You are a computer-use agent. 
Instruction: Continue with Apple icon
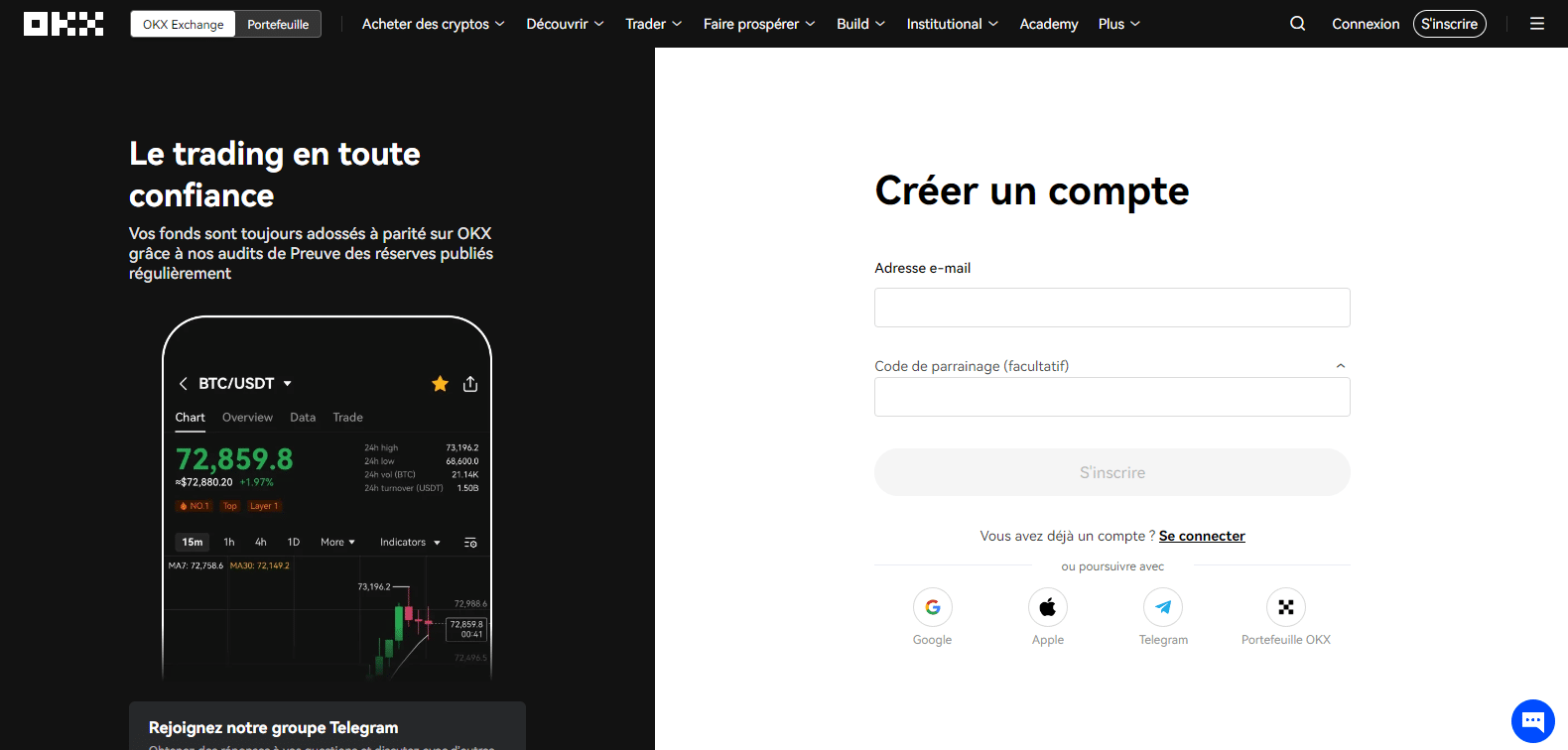click(x=1048, y=607)
